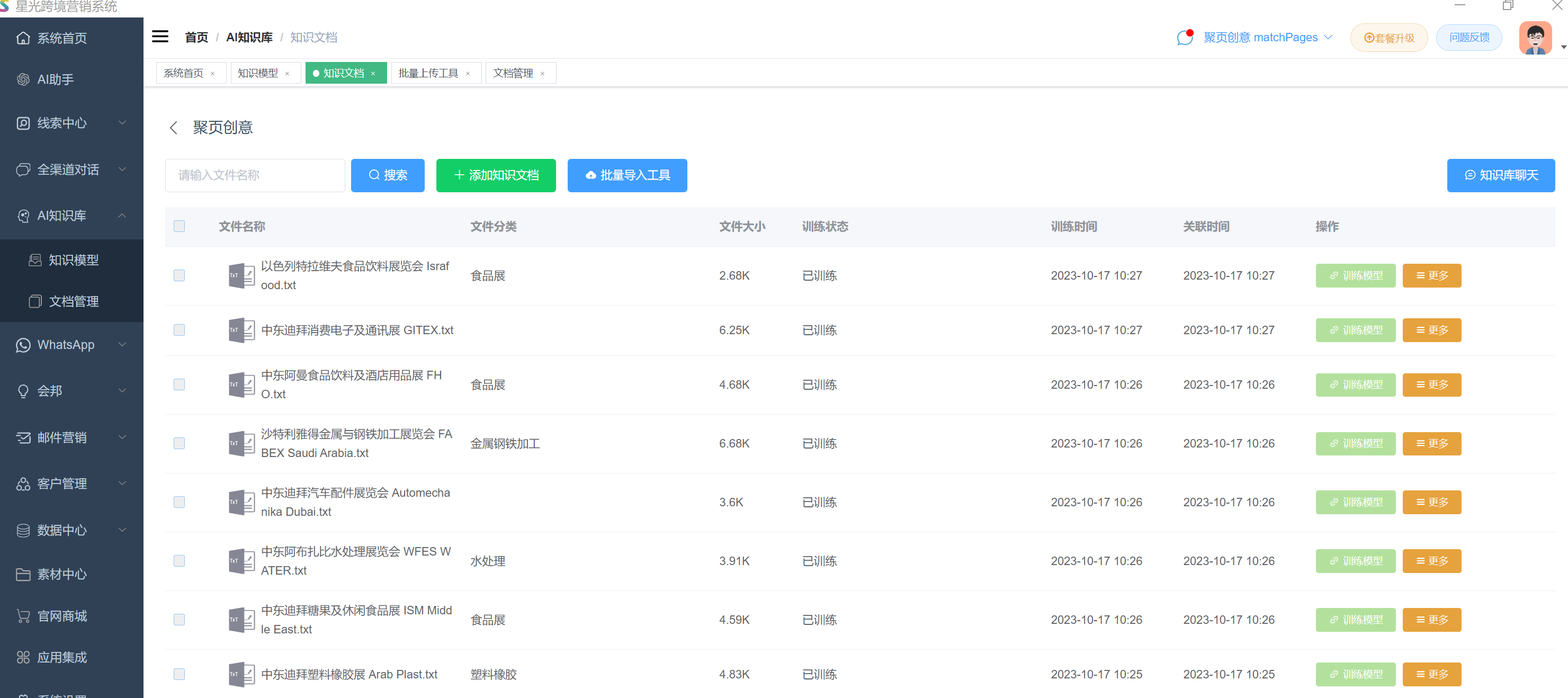Click the 应用集成 grid icon
The width and height of the screenshot is (1568, 698).
[x=23, y=657]
